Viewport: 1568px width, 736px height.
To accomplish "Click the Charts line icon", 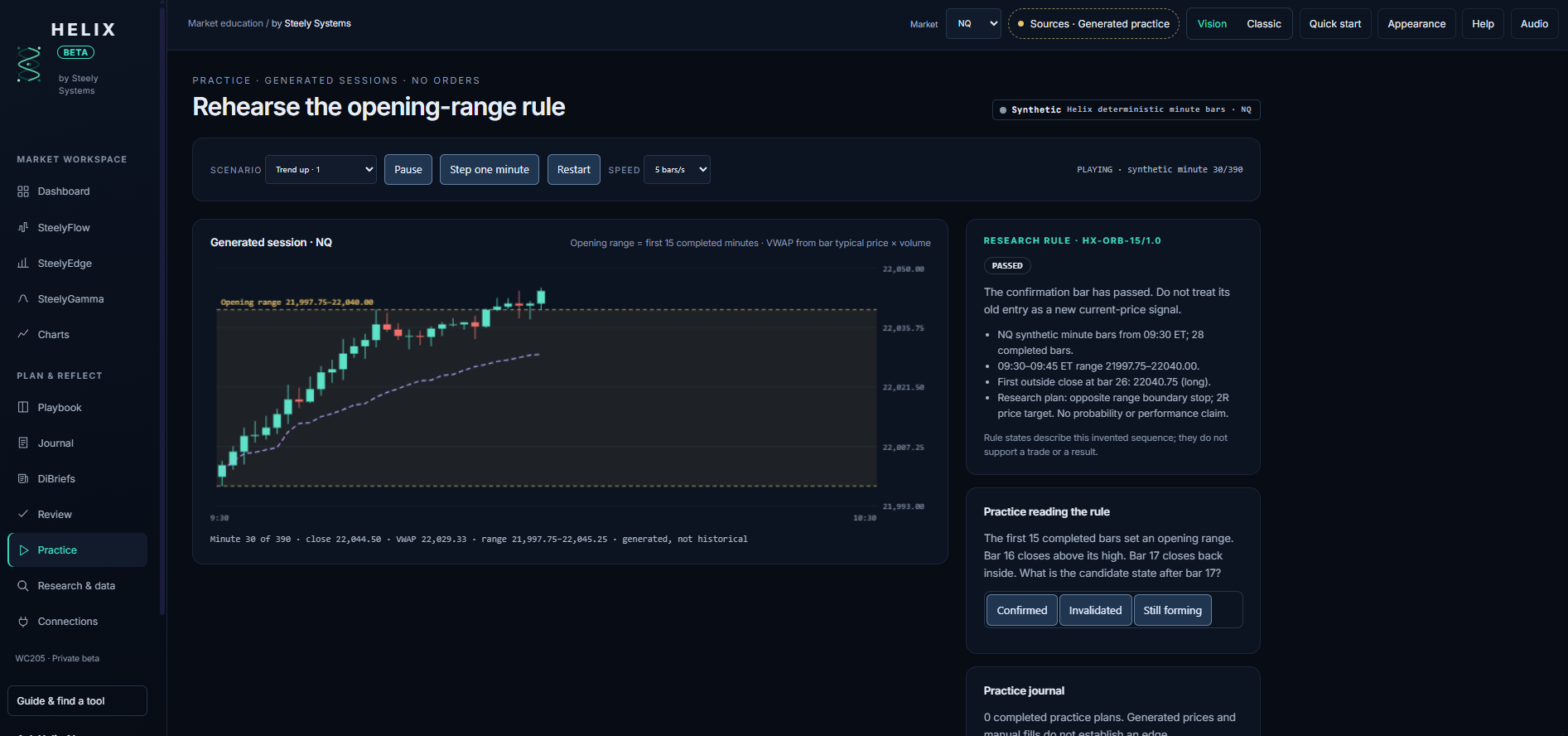I will click(x=23, y=335).
